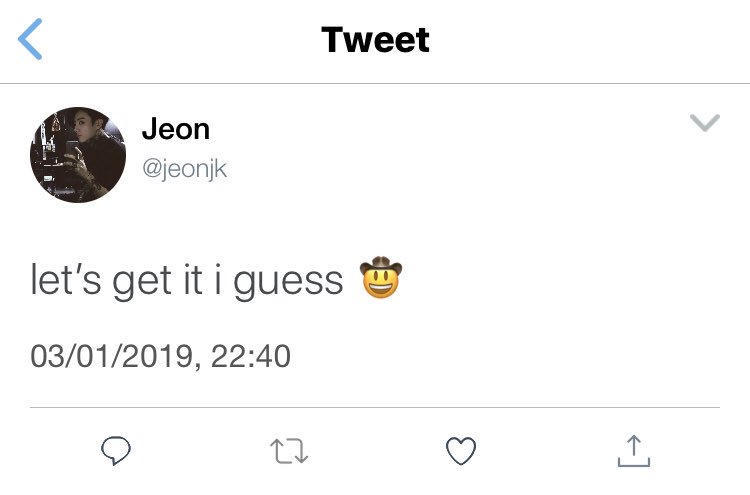Retweet Jeon's tweet

(x=289, y=451)
